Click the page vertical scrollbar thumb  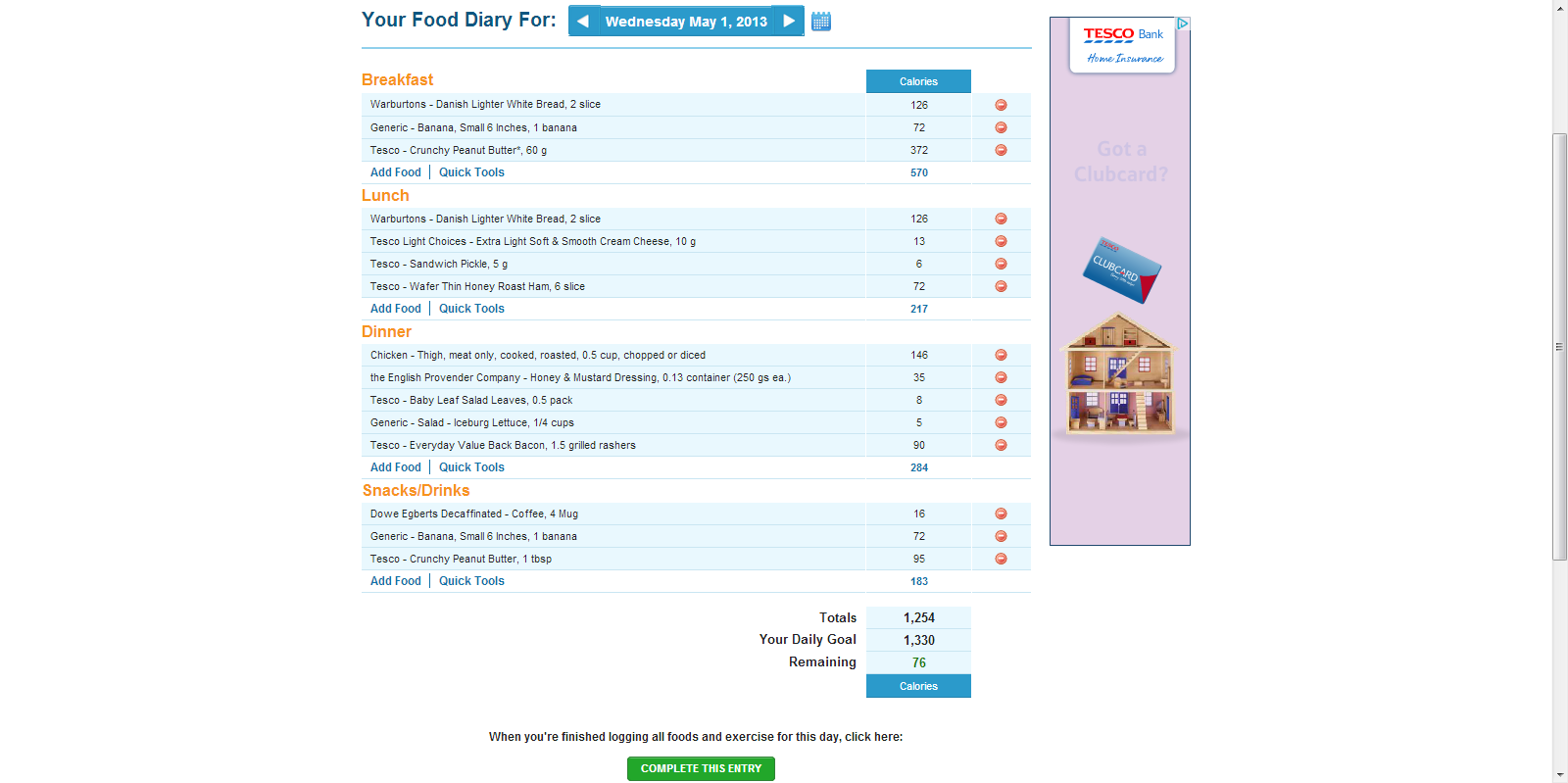tap(1560, 347)
